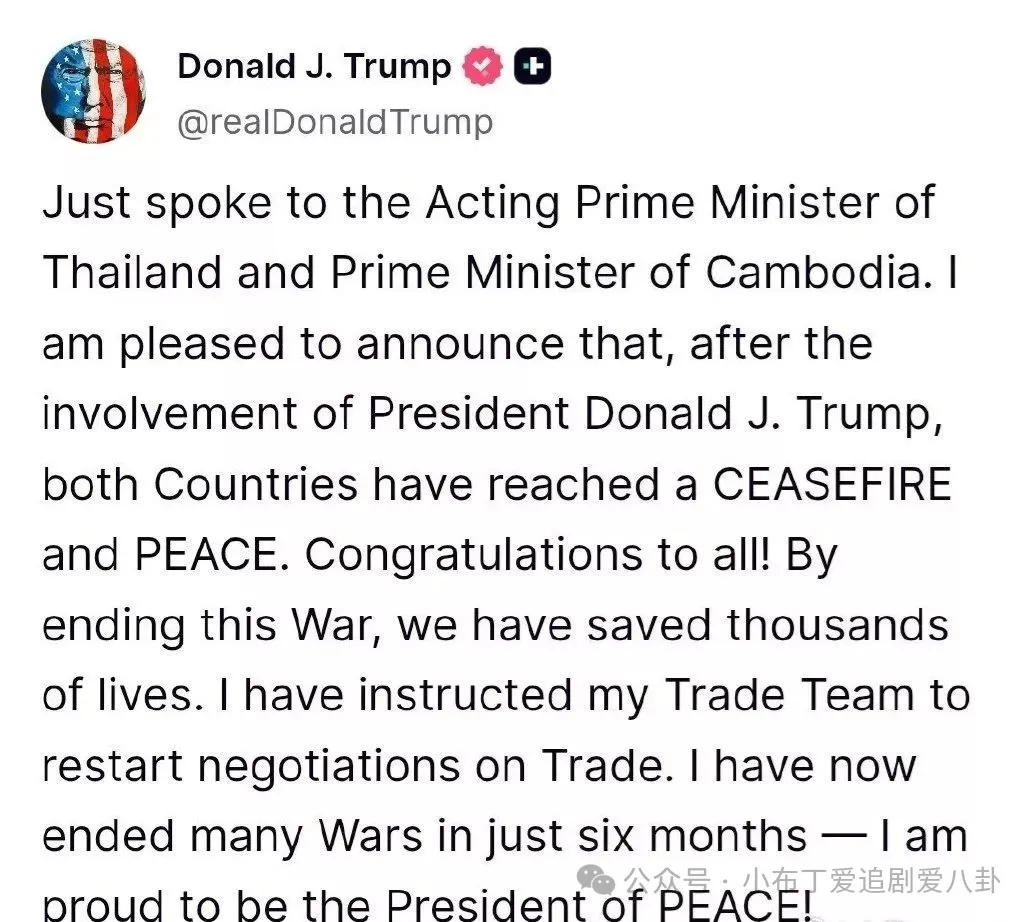Open the Donald J. Trump display name
Image resolution: width=1034 pixels, height=922 pixels.
(314, 67)
